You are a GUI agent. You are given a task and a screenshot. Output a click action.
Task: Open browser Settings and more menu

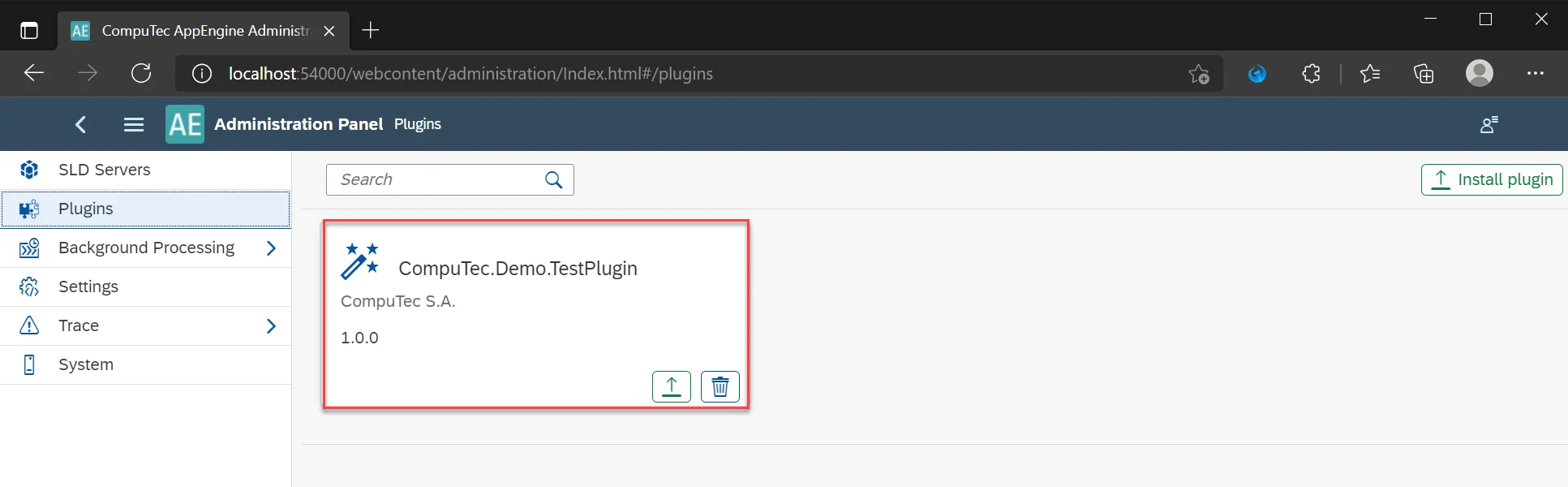click(x=1536, y=73)
